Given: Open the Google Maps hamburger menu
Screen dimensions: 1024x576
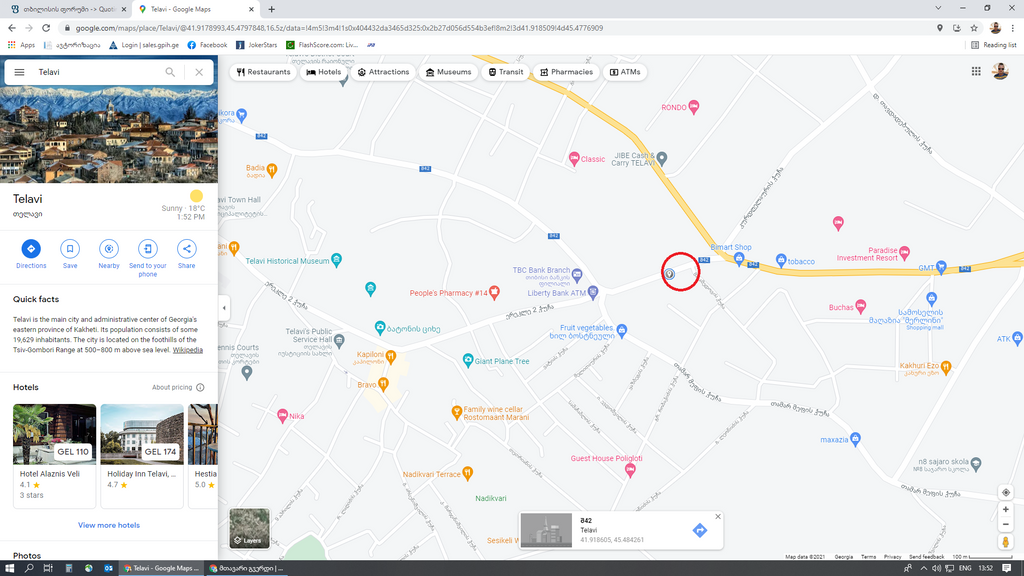Looking at the screenshot, I should click(x=20, y=72).
